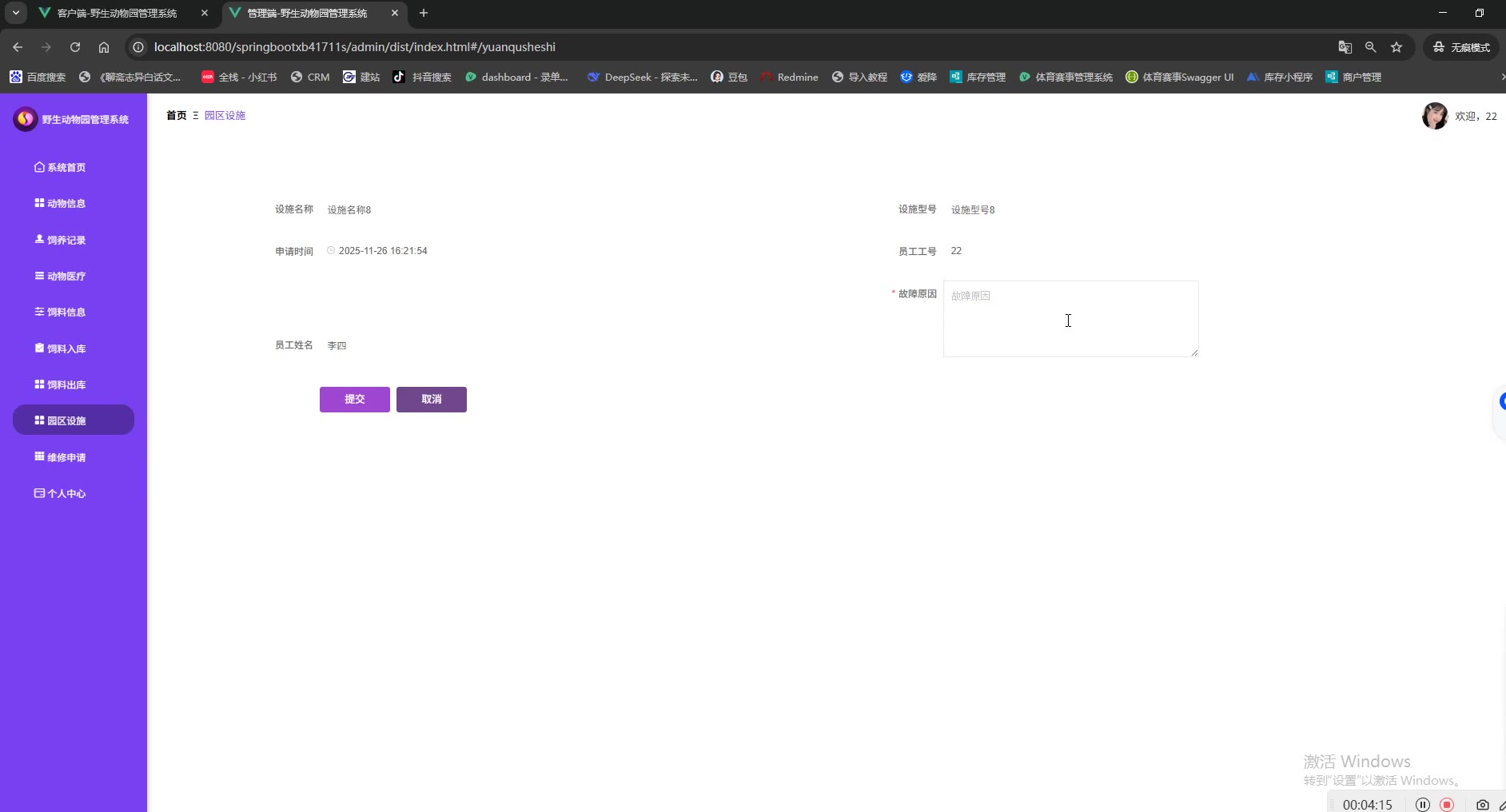Open the 豆包 bookmark

click(x=729, y=78)
